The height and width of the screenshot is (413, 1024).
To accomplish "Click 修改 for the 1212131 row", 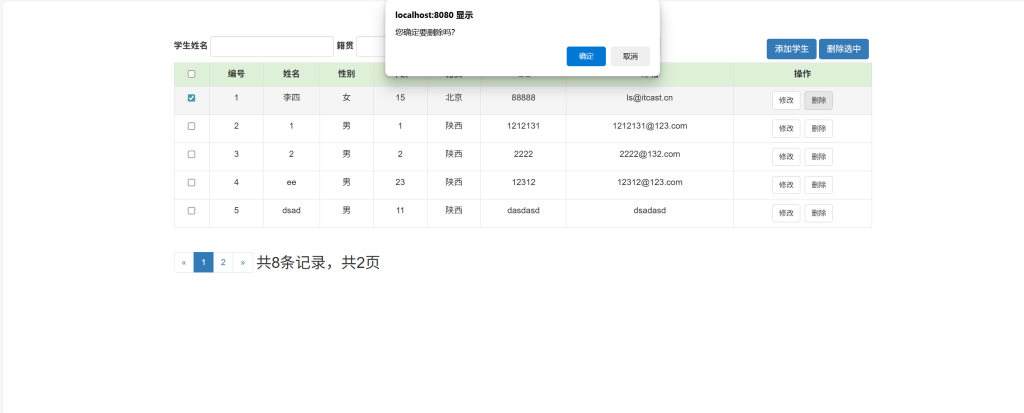I will pos(786,129).
